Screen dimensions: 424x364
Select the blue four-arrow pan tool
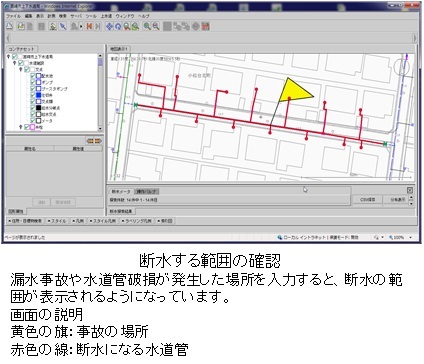tap(109, 26)
